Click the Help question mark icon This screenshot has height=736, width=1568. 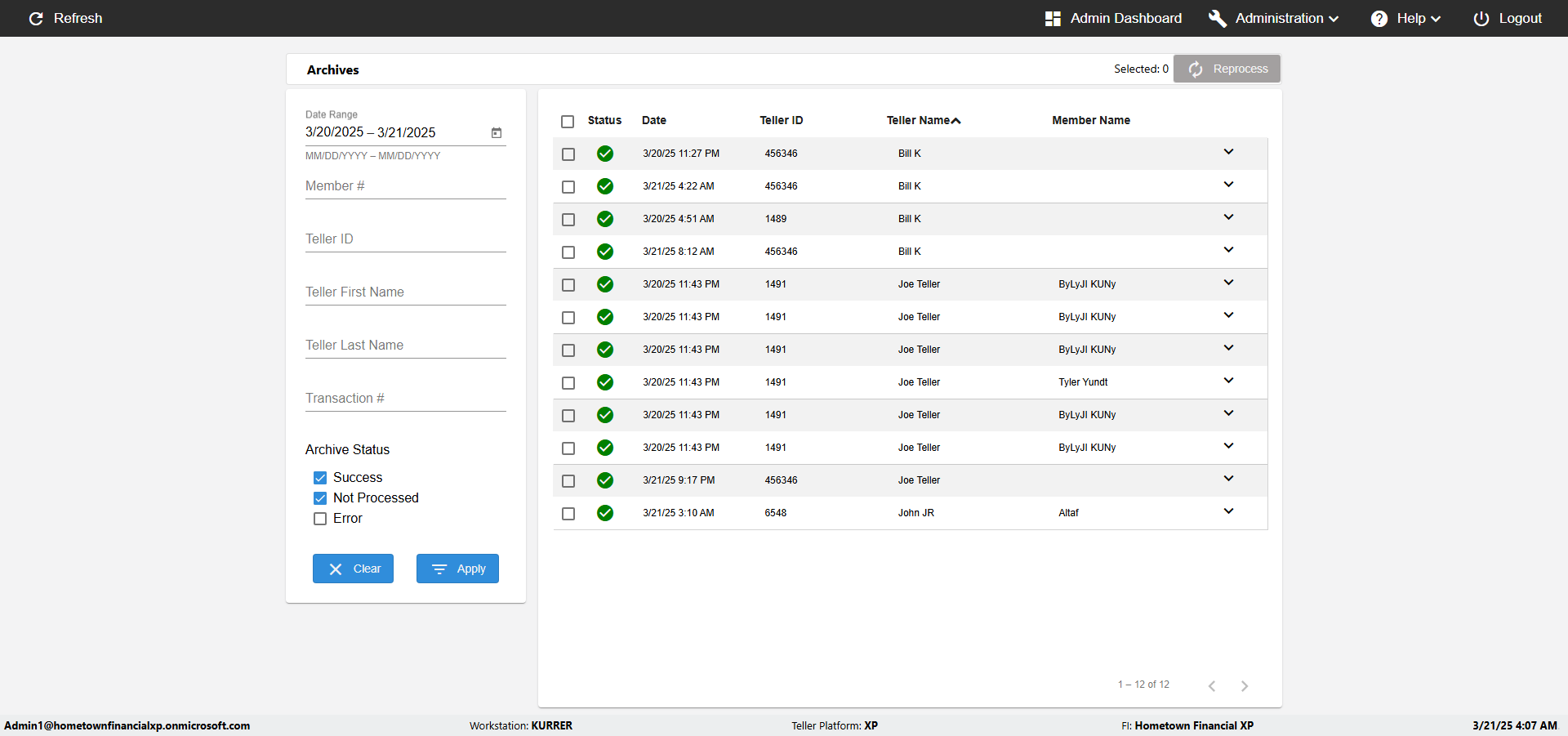click(1379, 19)
